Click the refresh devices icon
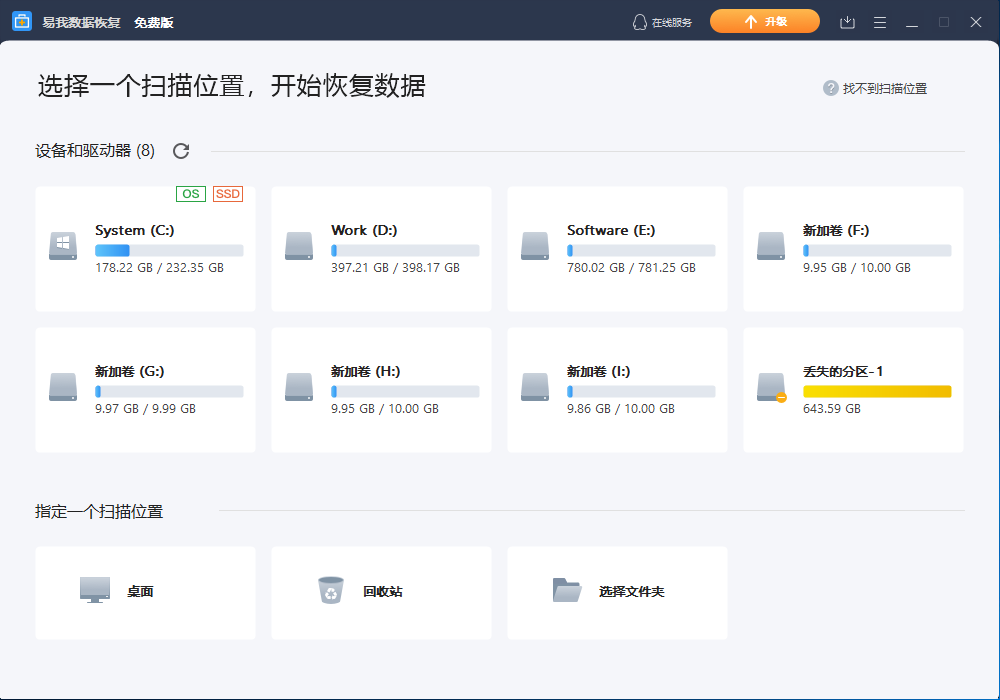Viewport: 1000px width, 700px height. click(x=181, y=151)
